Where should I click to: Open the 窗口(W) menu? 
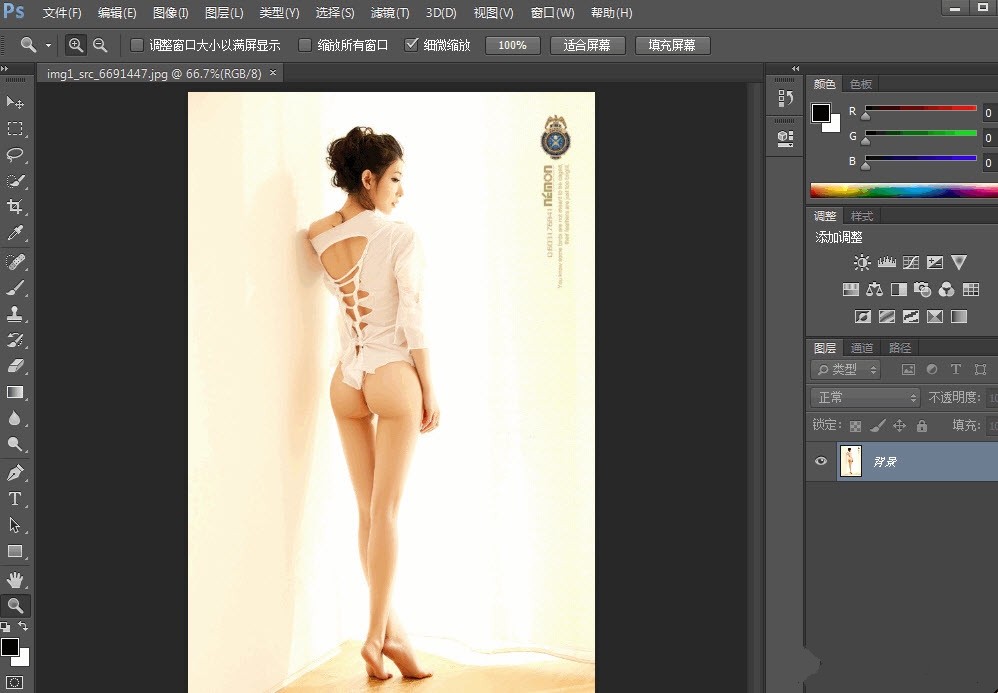pyautogui.click(x=552, y=13)
